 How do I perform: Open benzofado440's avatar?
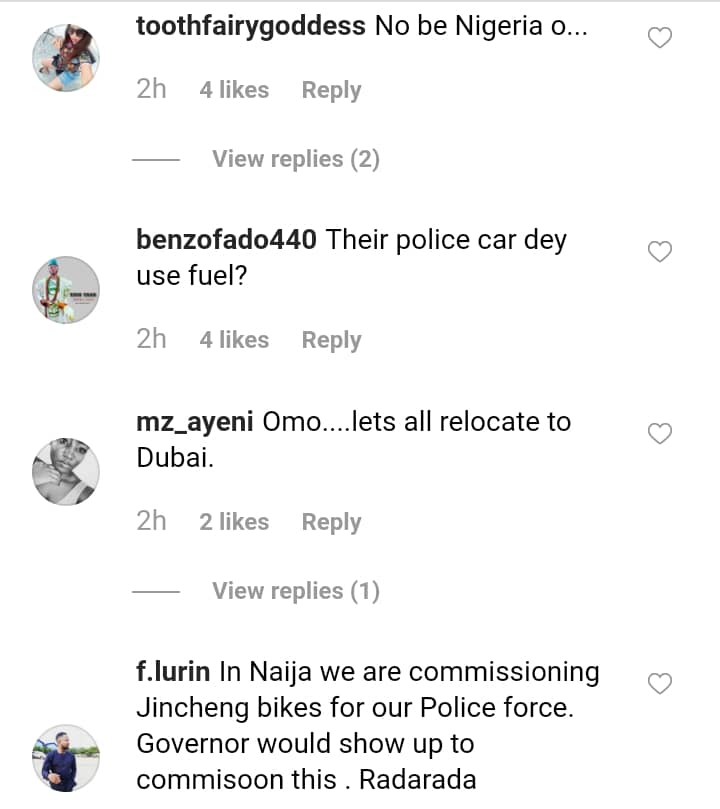[x=66, y=290]
